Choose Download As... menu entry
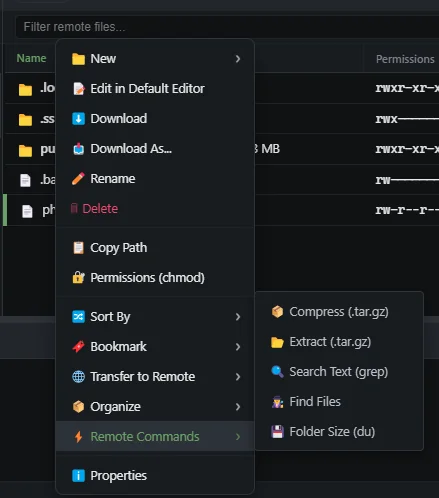 tap(155, 149)
